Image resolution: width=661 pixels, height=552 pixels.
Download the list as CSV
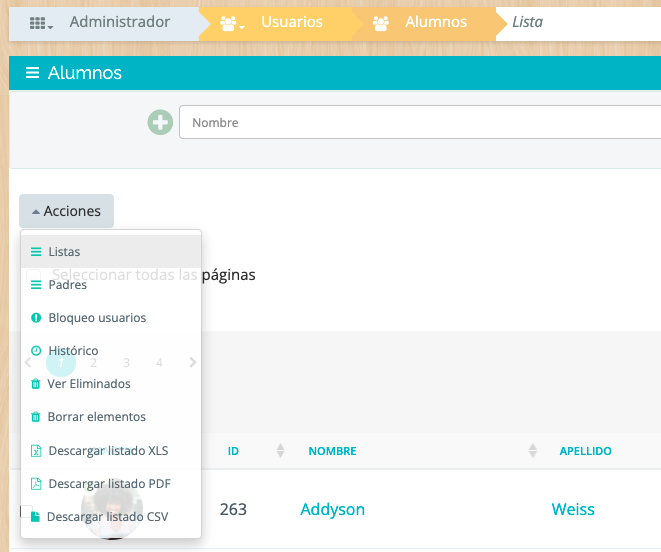click(111, 517)
